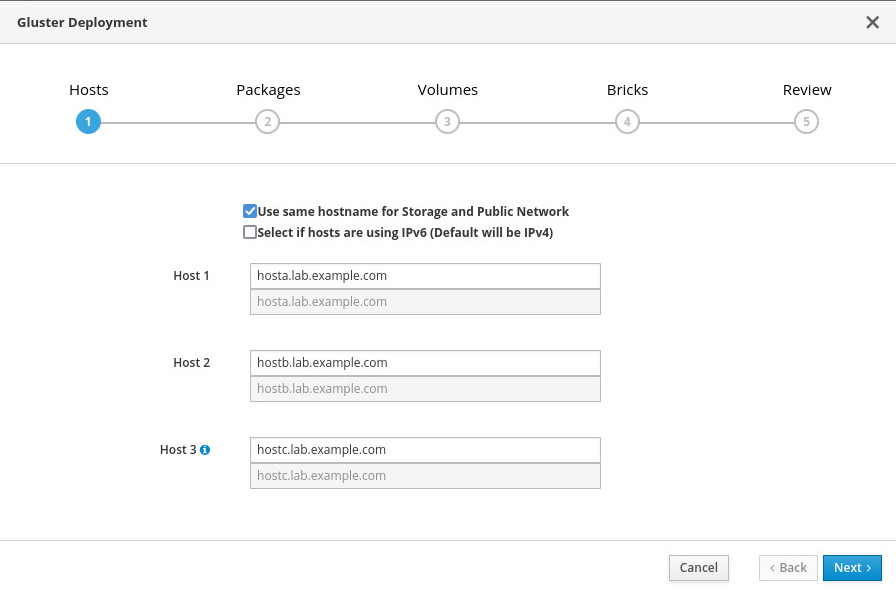Viewport: 896px width, 596px height.
Task: Click Host 3 greyed-out public hostname field
Action: pos(425,475)
